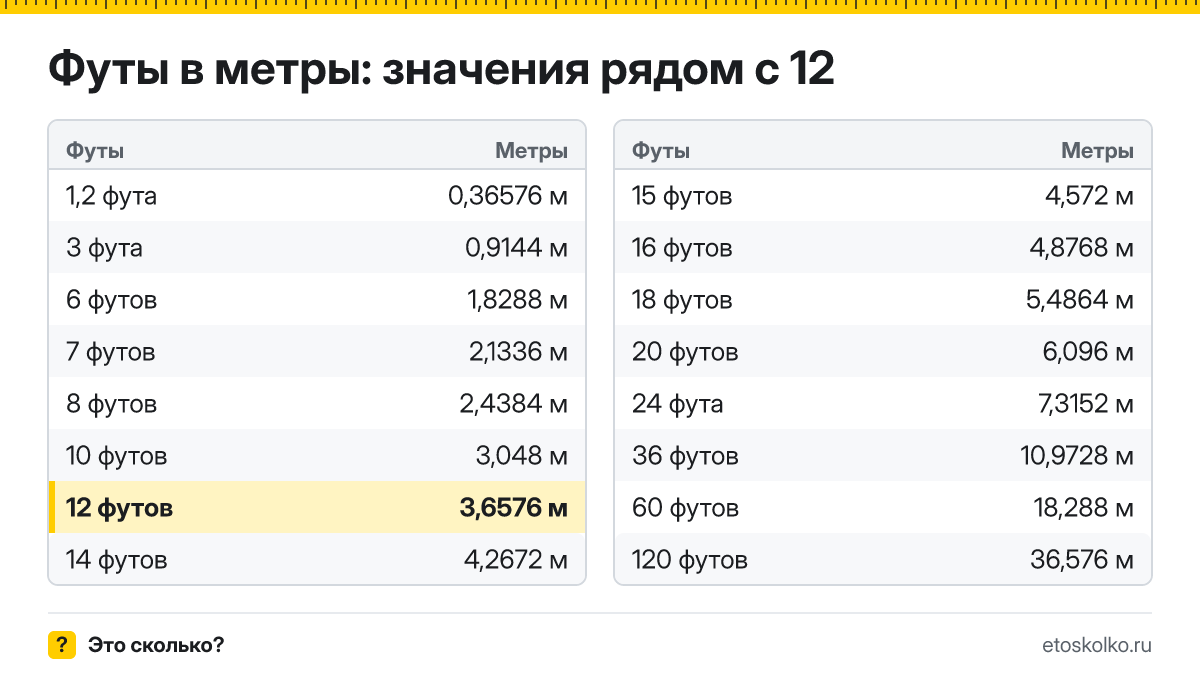Click the bold '3,6576 м' value

(x=514, y=508)
